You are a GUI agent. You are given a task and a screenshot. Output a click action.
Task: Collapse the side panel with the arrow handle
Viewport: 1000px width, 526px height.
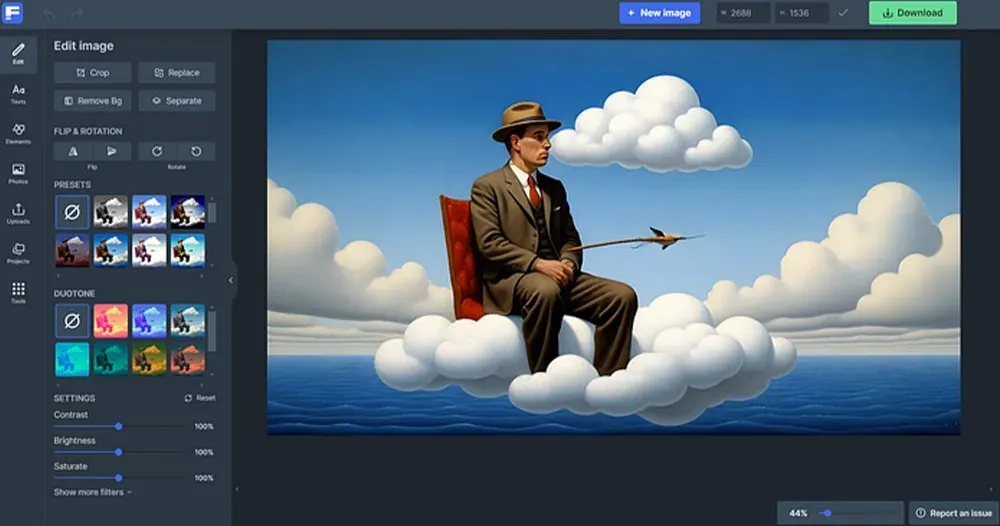tap(231, 280)
